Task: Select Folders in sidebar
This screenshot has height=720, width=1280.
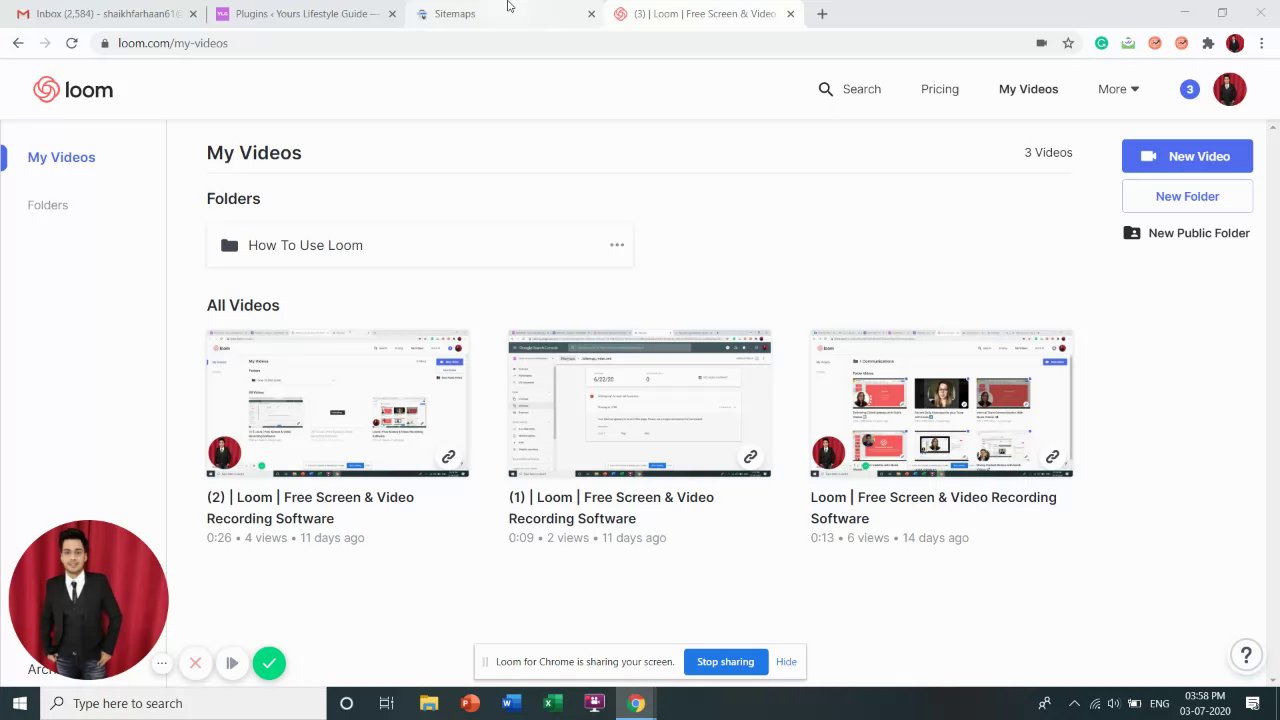Action: [x=48, y=205]
